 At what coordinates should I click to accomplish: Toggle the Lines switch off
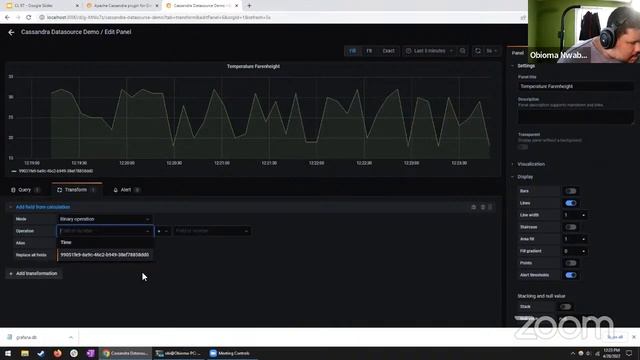(x=571, y=203)
